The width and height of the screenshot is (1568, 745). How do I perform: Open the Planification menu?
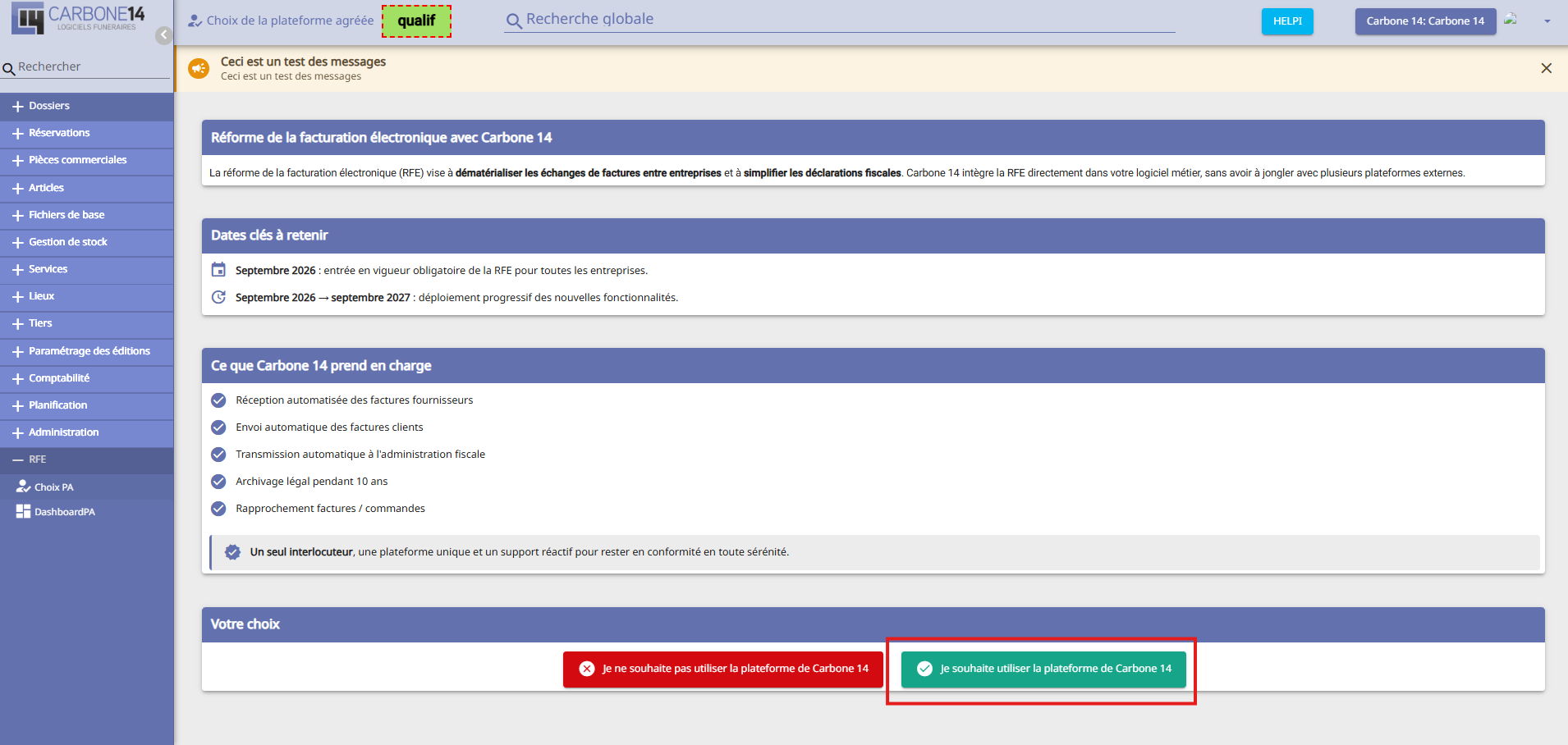pos(87,405)
